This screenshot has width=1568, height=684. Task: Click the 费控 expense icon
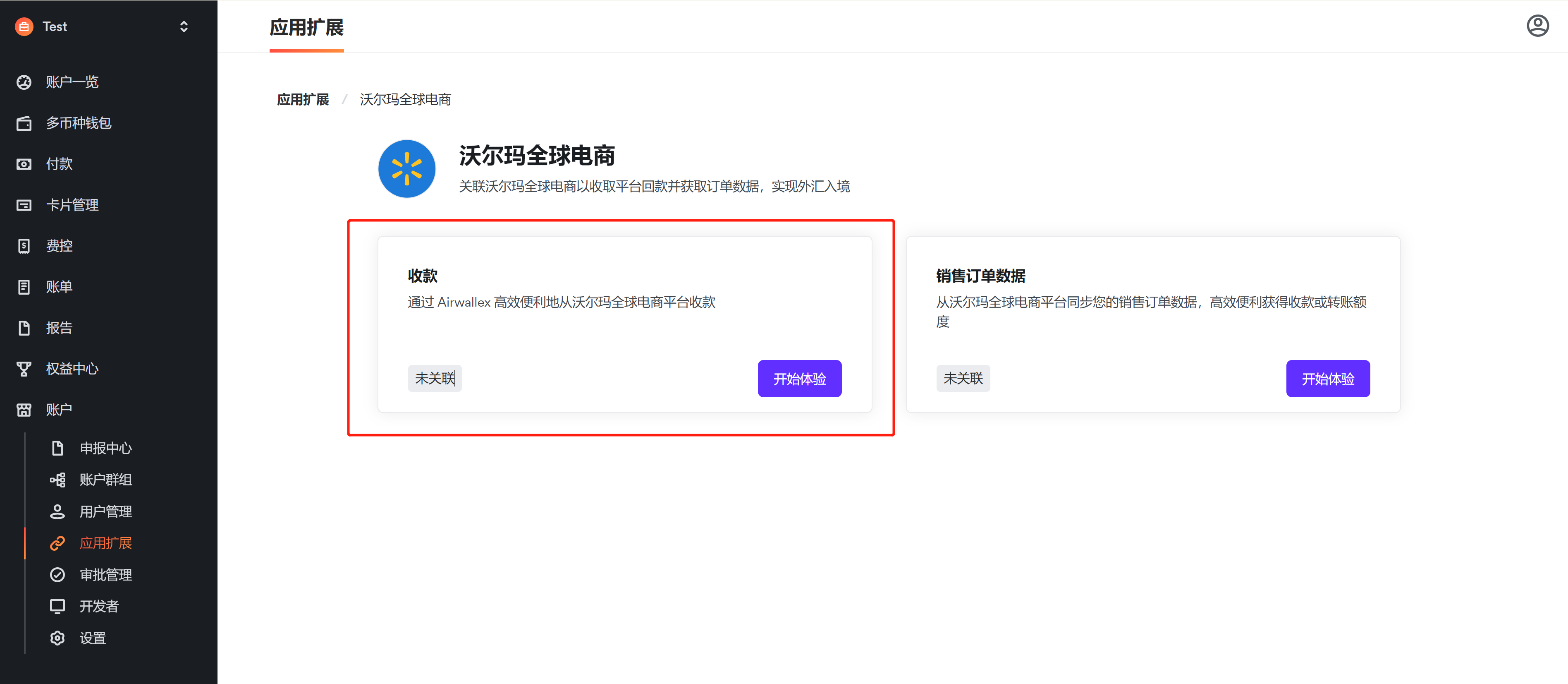[24, 246]
